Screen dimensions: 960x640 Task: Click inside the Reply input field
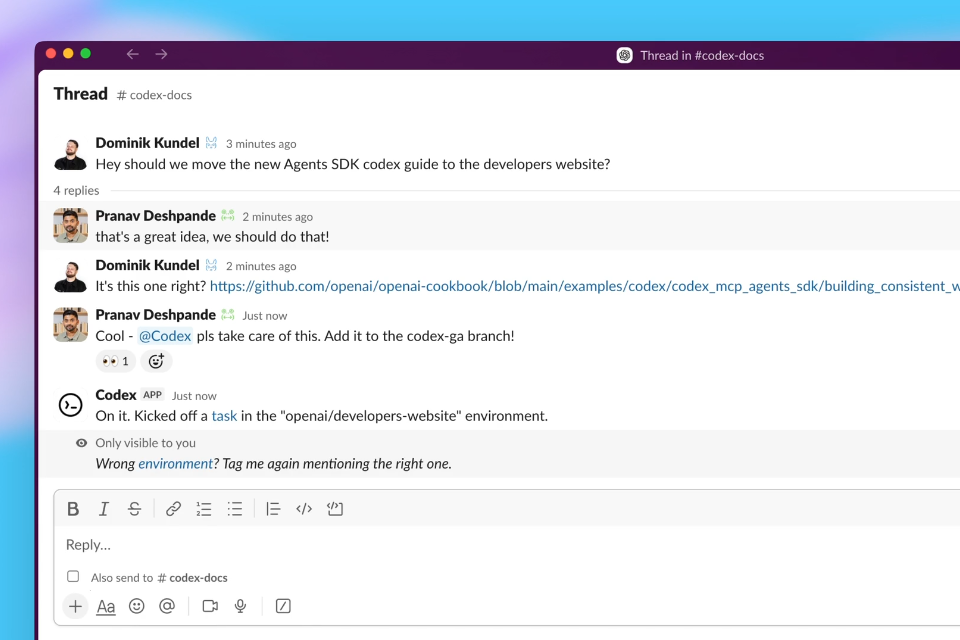coord(300,545)
